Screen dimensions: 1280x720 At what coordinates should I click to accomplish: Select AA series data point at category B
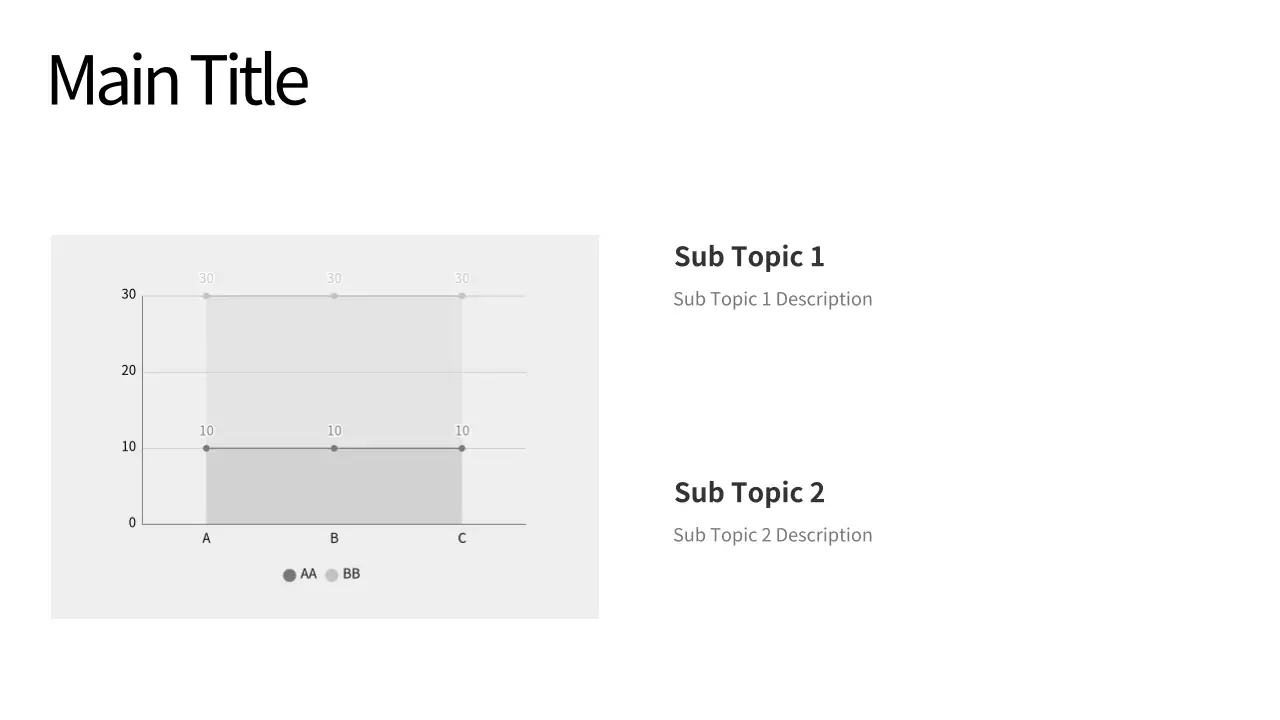[334, 448]
